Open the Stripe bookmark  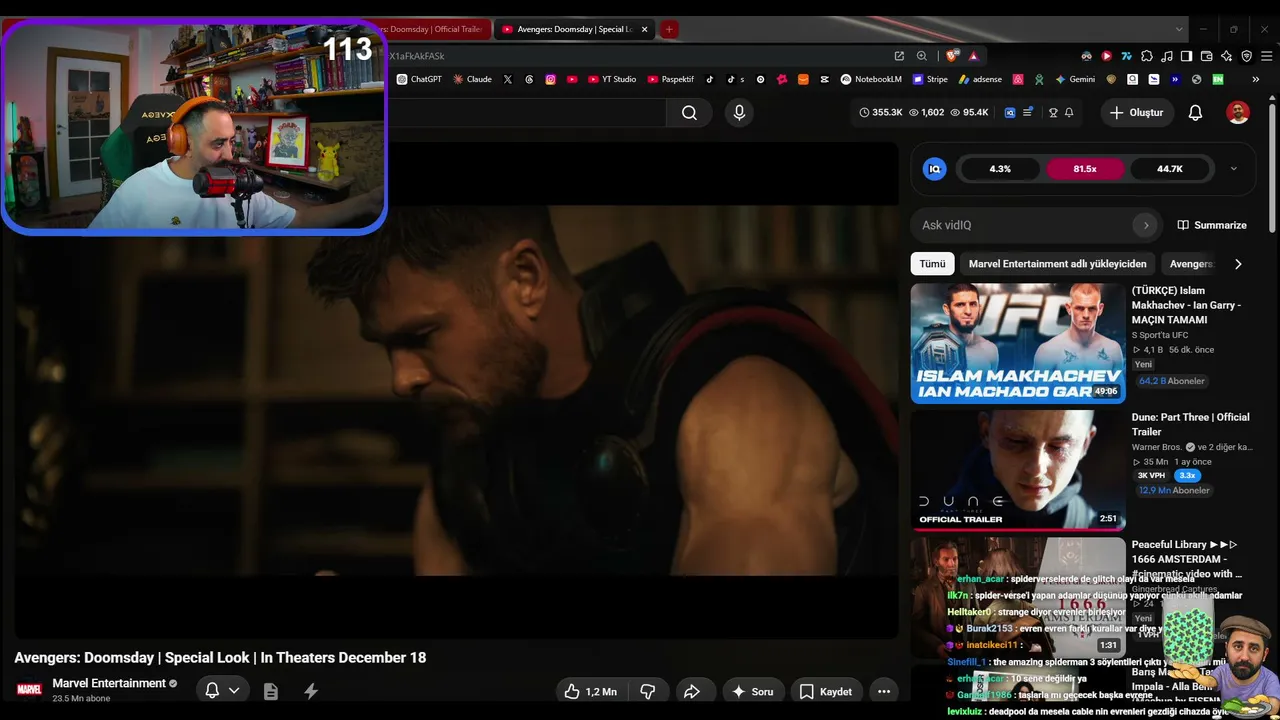pos(930,79)
